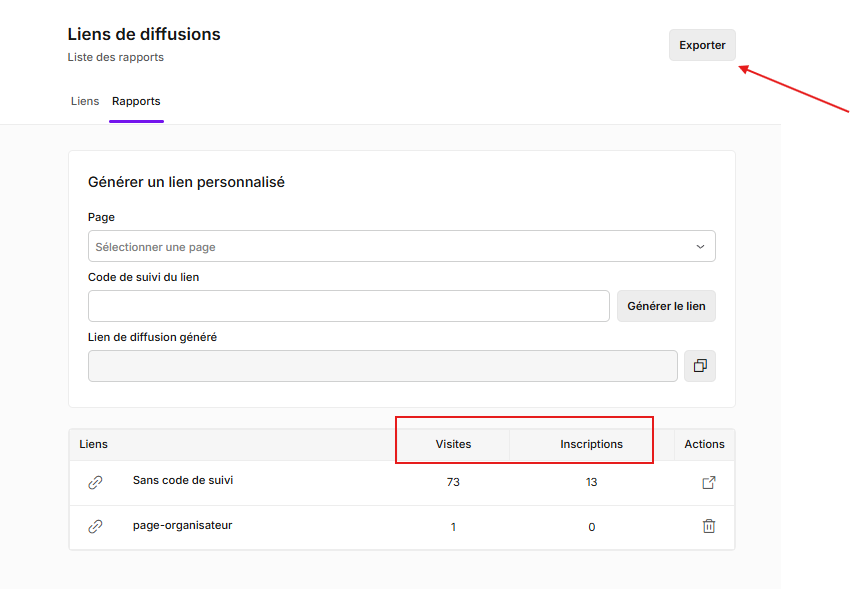Focus the Code de suivi du lien field
The image size is (850, 589).
(x=348, y=306)
